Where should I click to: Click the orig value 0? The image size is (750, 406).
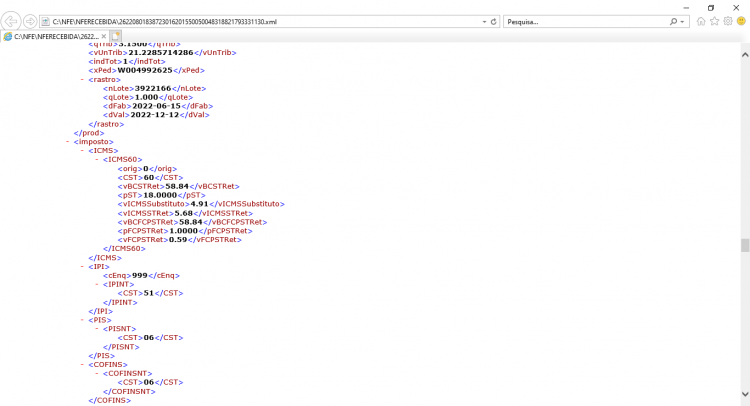point(146,169)
